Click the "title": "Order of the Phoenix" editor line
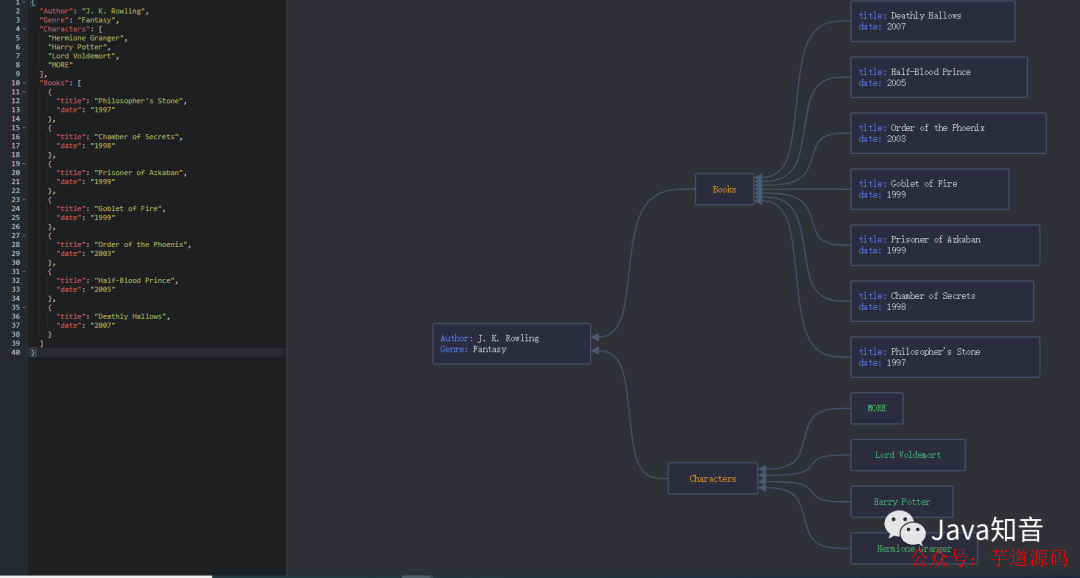The image size is (1080, 578). click(x=123, y=244)
